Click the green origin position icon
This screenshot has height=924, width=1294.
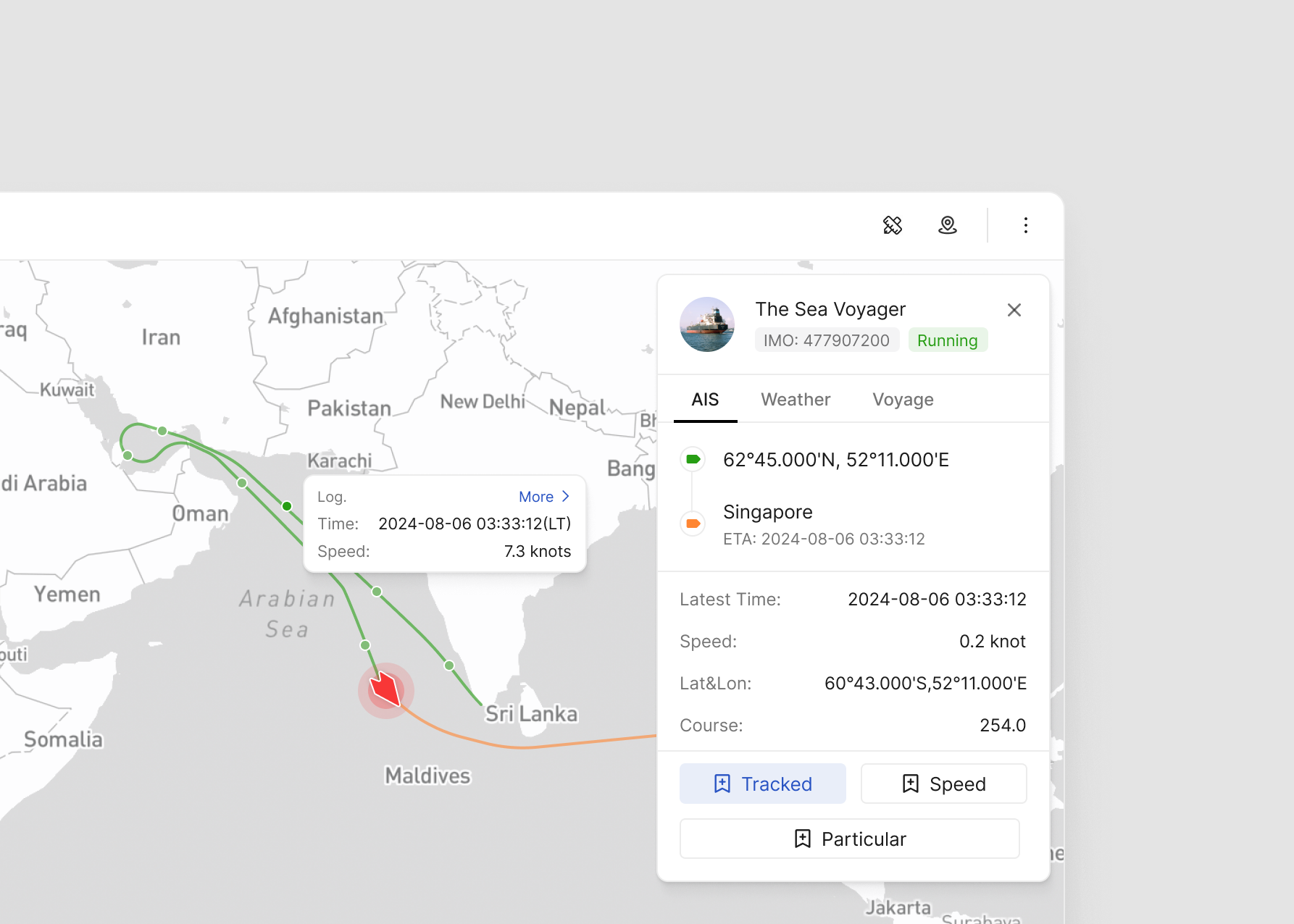click(693, 459)
